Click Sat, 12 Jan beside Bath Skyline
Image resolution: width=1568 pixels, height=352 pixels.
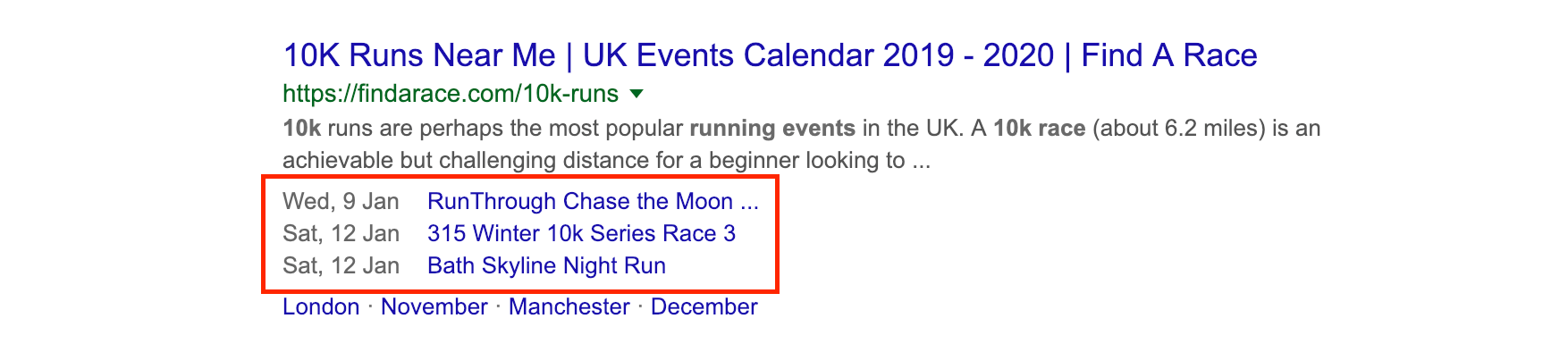point(341,265)
